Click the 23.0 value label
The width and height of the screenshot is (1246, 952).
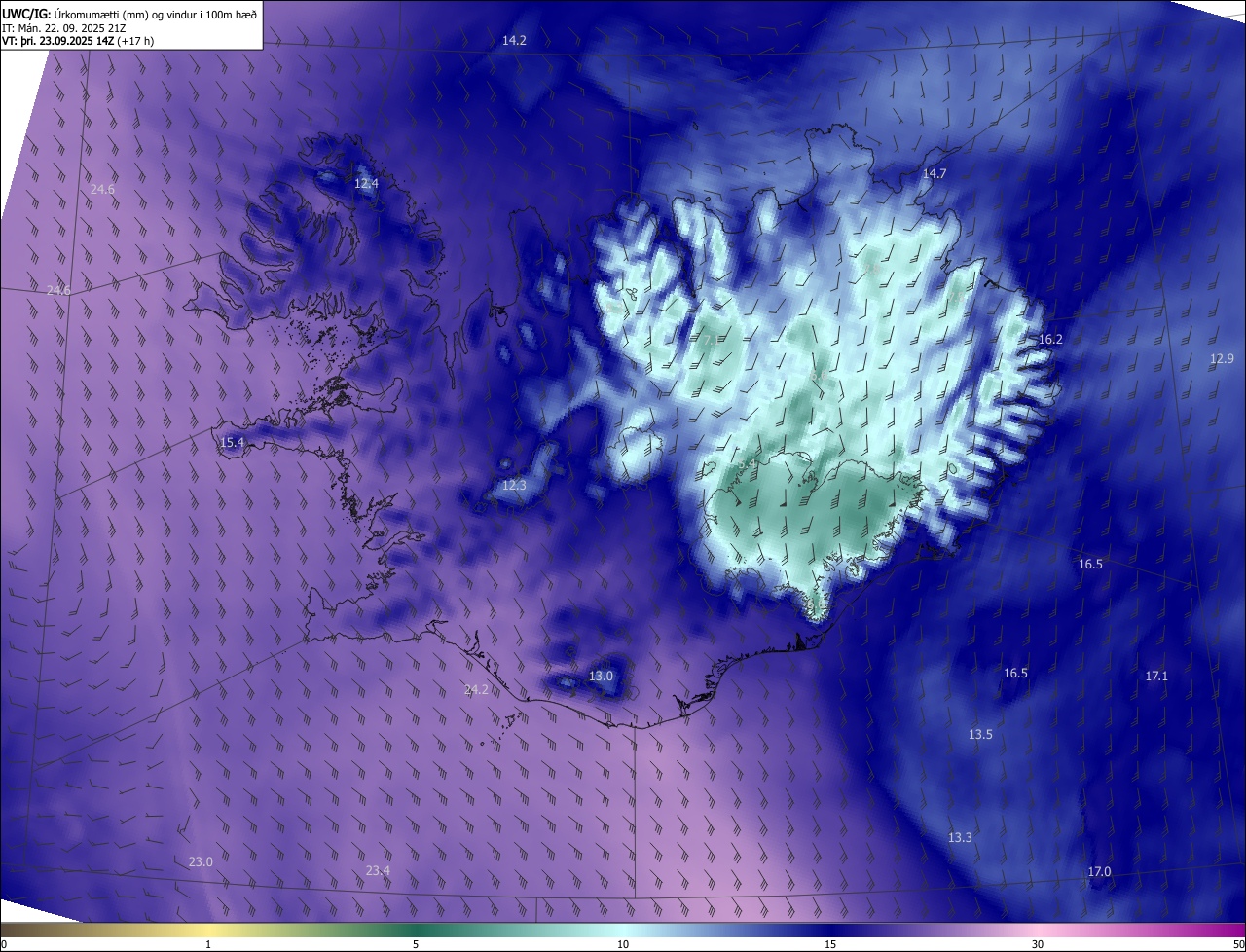[201, 862]
